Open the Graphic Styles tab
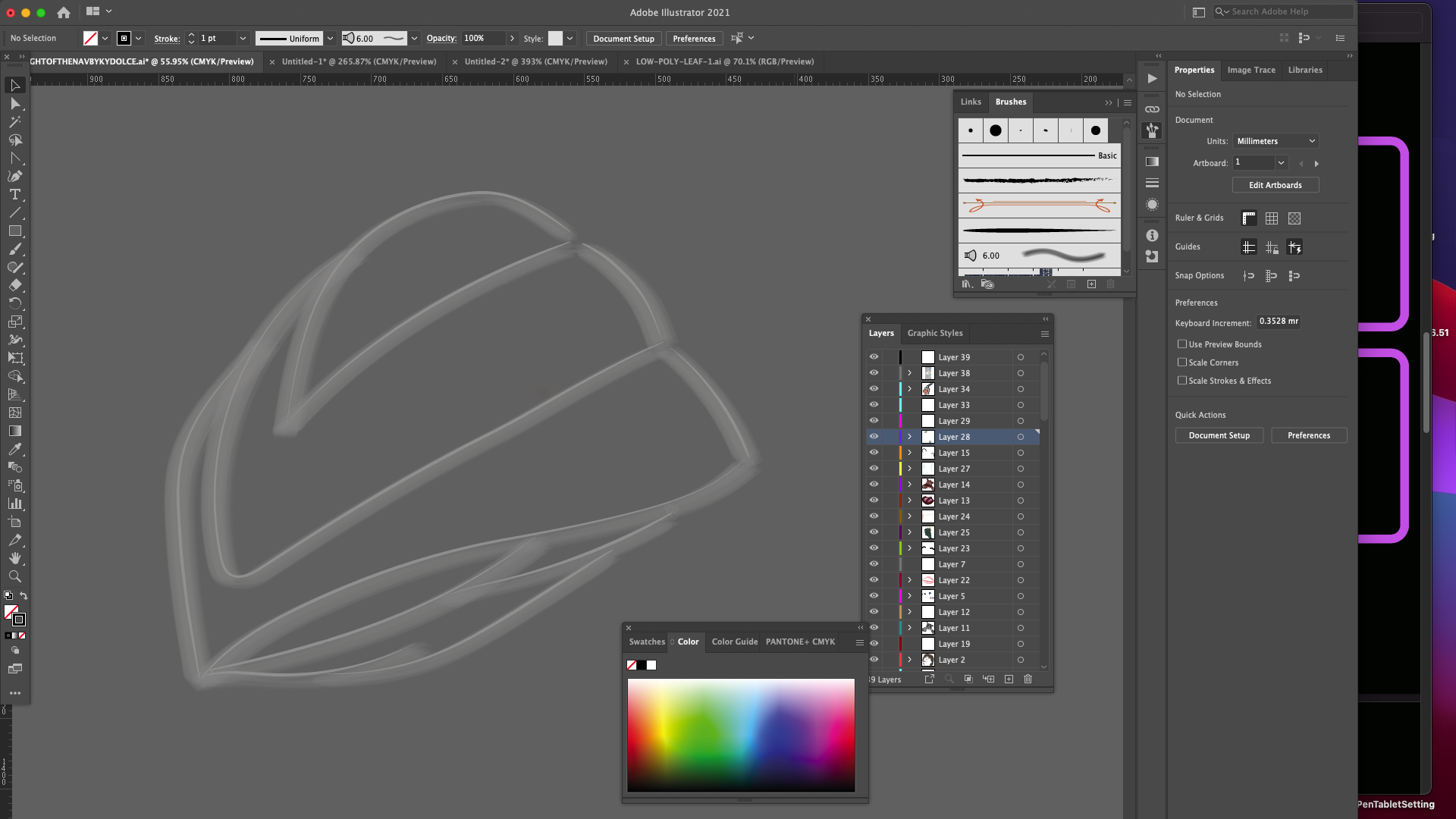Image resolution: width=1456 pixels, height=819 pixels. [x=935, y=333]
